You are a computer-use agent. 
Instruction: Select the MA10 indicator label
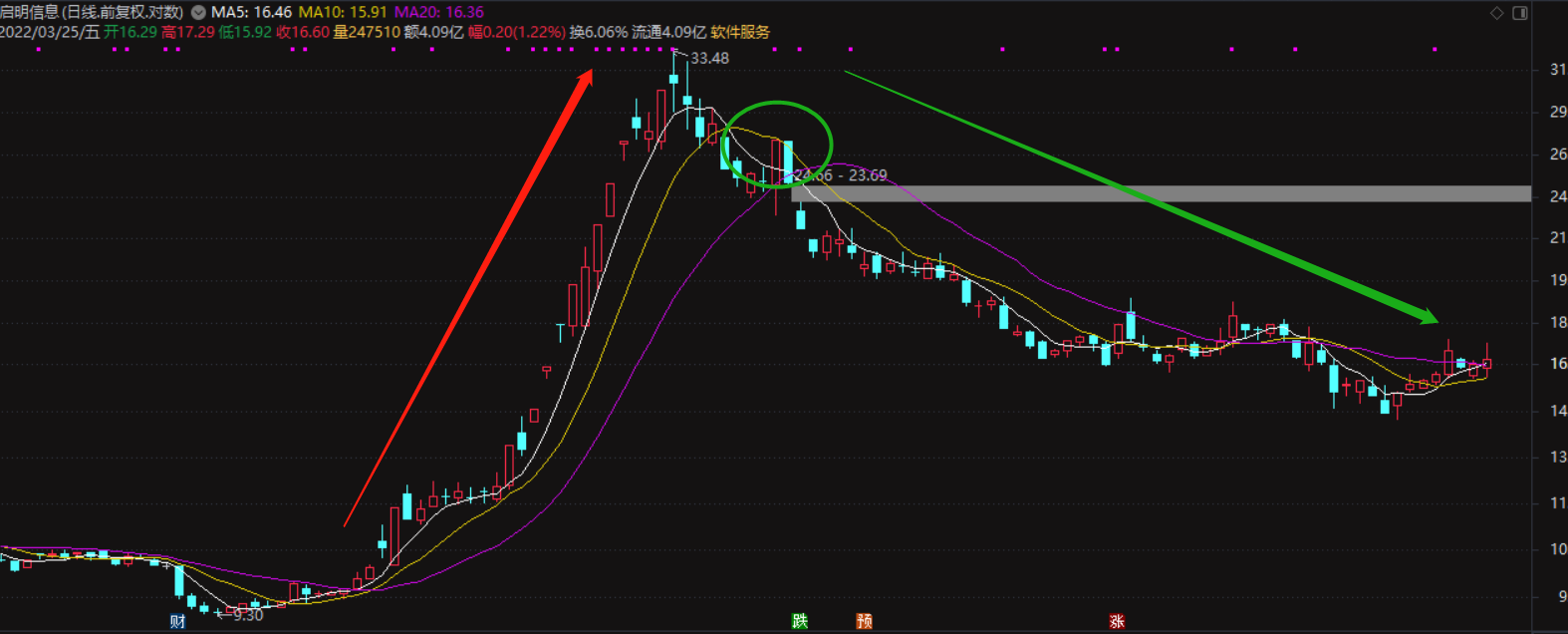pyautogui.click(x=343, y=13)
